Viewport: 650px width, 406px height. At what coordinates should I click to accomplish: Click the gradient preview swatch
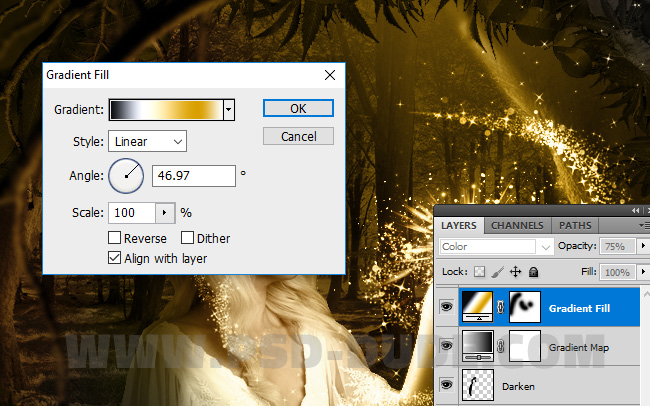pyautogui.click(x=165, y=109)
